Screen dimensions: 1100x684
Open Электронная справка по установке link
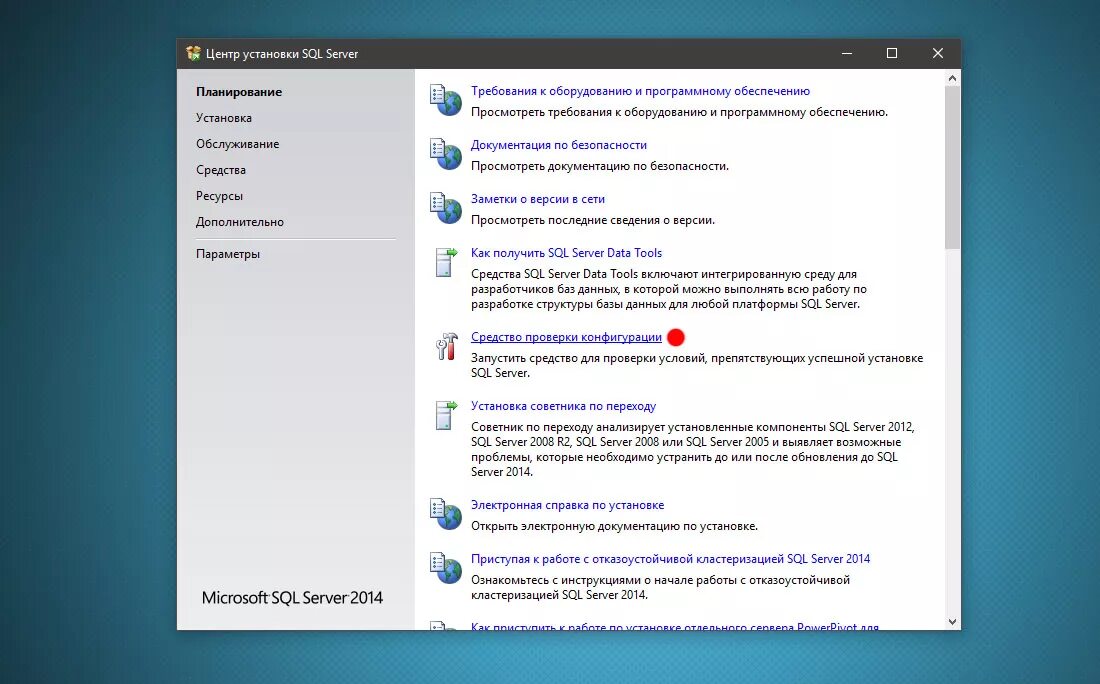click(x=567, y=505)
